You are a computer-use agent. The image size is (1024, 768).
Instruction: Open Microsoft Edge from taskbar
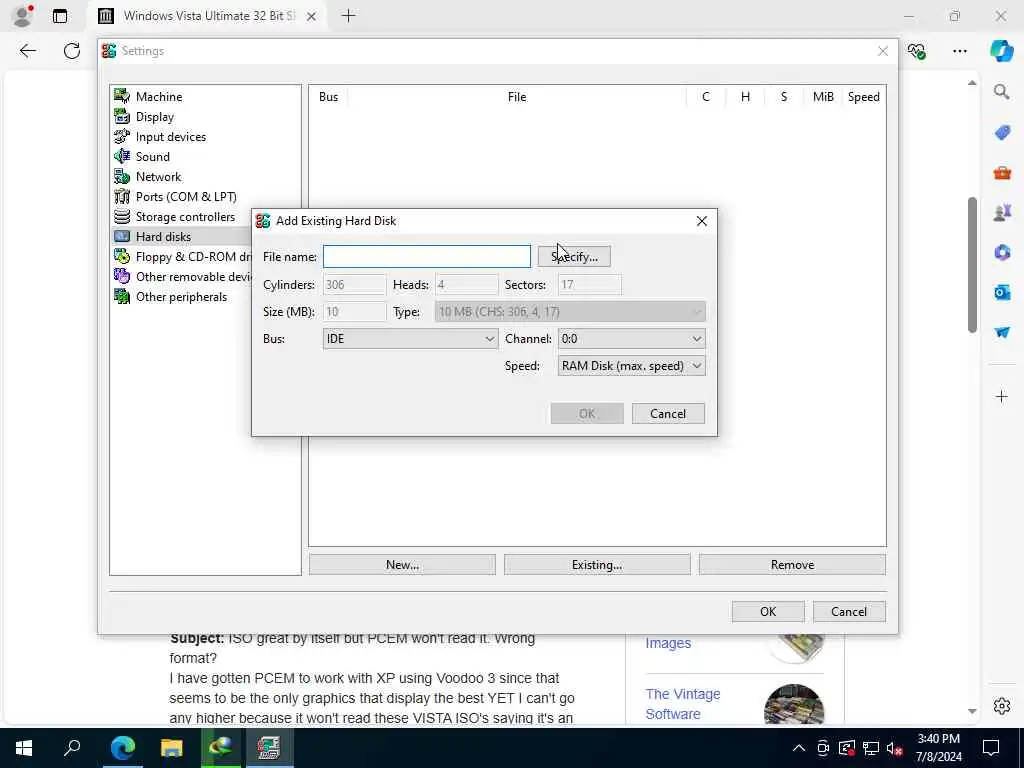coord(123,748)
